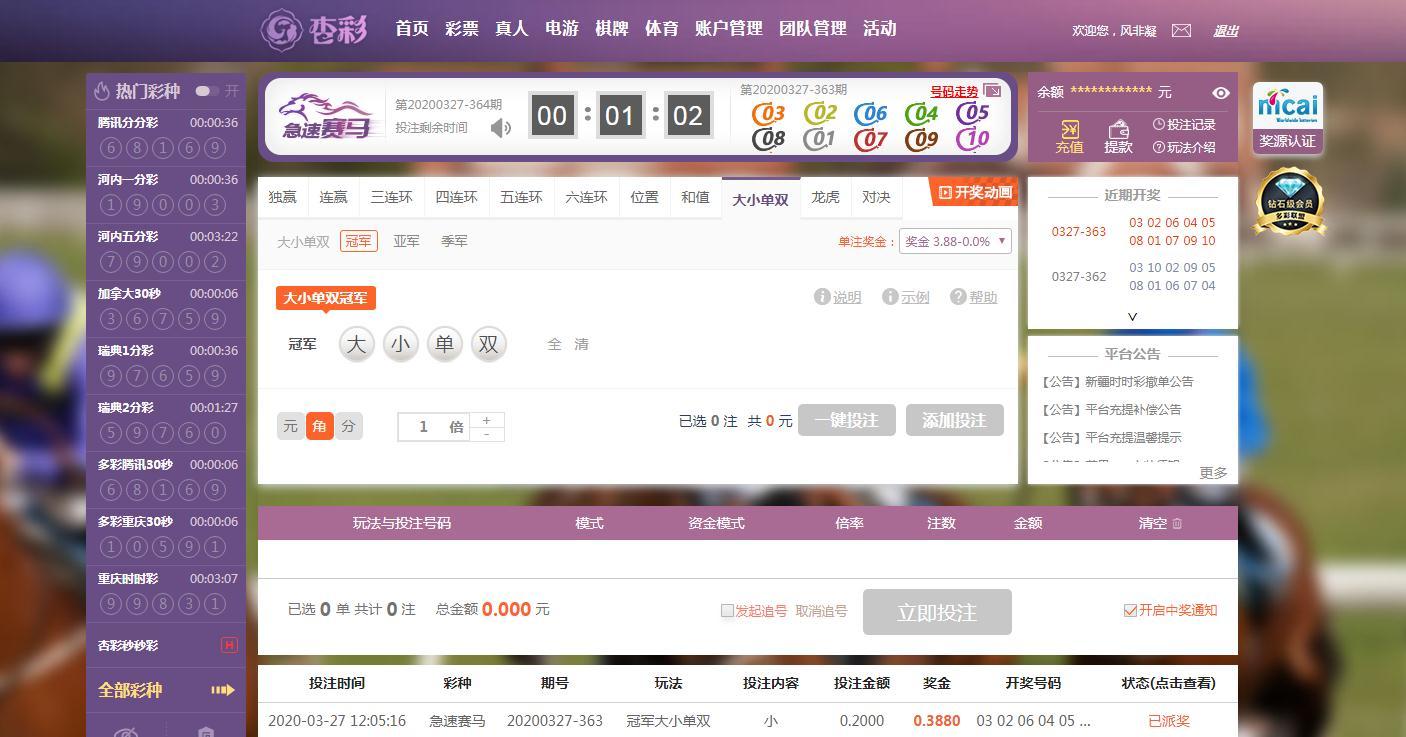The width and height of the screenshot is (1406, 737).
Task: Click 清 to clear selections
Action: [x=582, y=344]
